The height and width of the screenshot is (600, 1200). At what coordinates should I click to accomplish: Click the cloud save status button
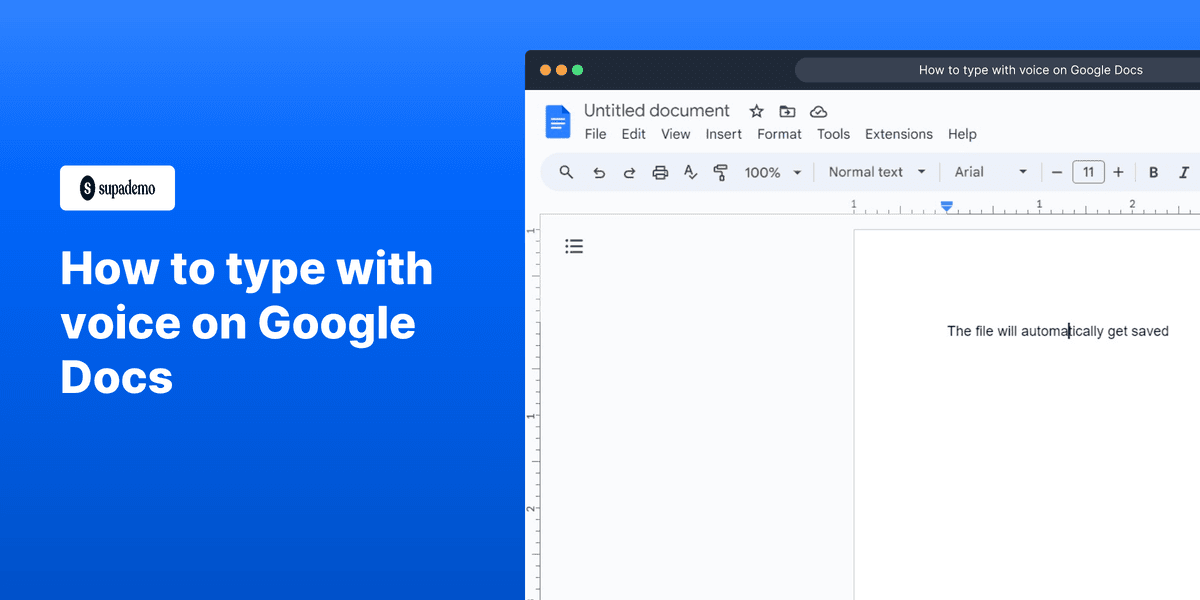pyautogui.click(x=818, y=111)
